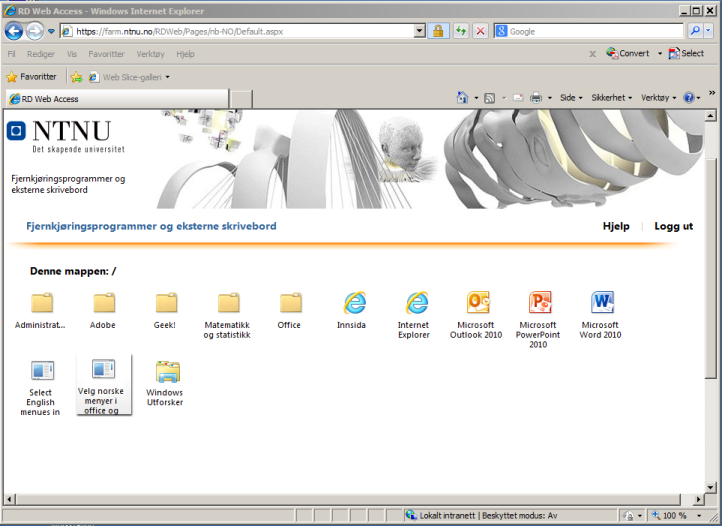This screenshot has width=722, height=526.
Task: Open the search provider dropdown arrow
Action: 708,31
